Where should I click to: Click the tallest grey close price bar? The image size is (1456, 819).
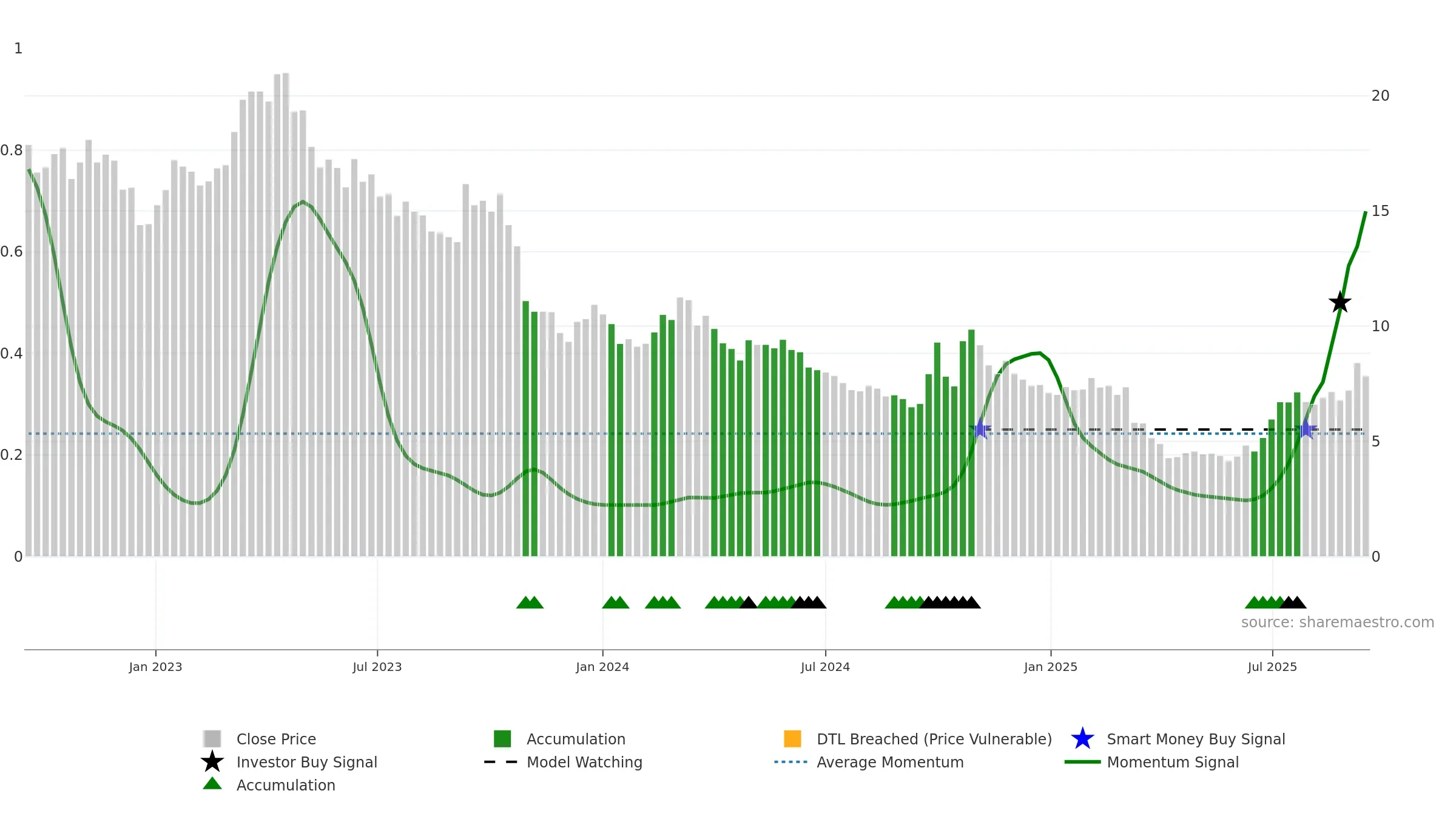pos(286,314)
